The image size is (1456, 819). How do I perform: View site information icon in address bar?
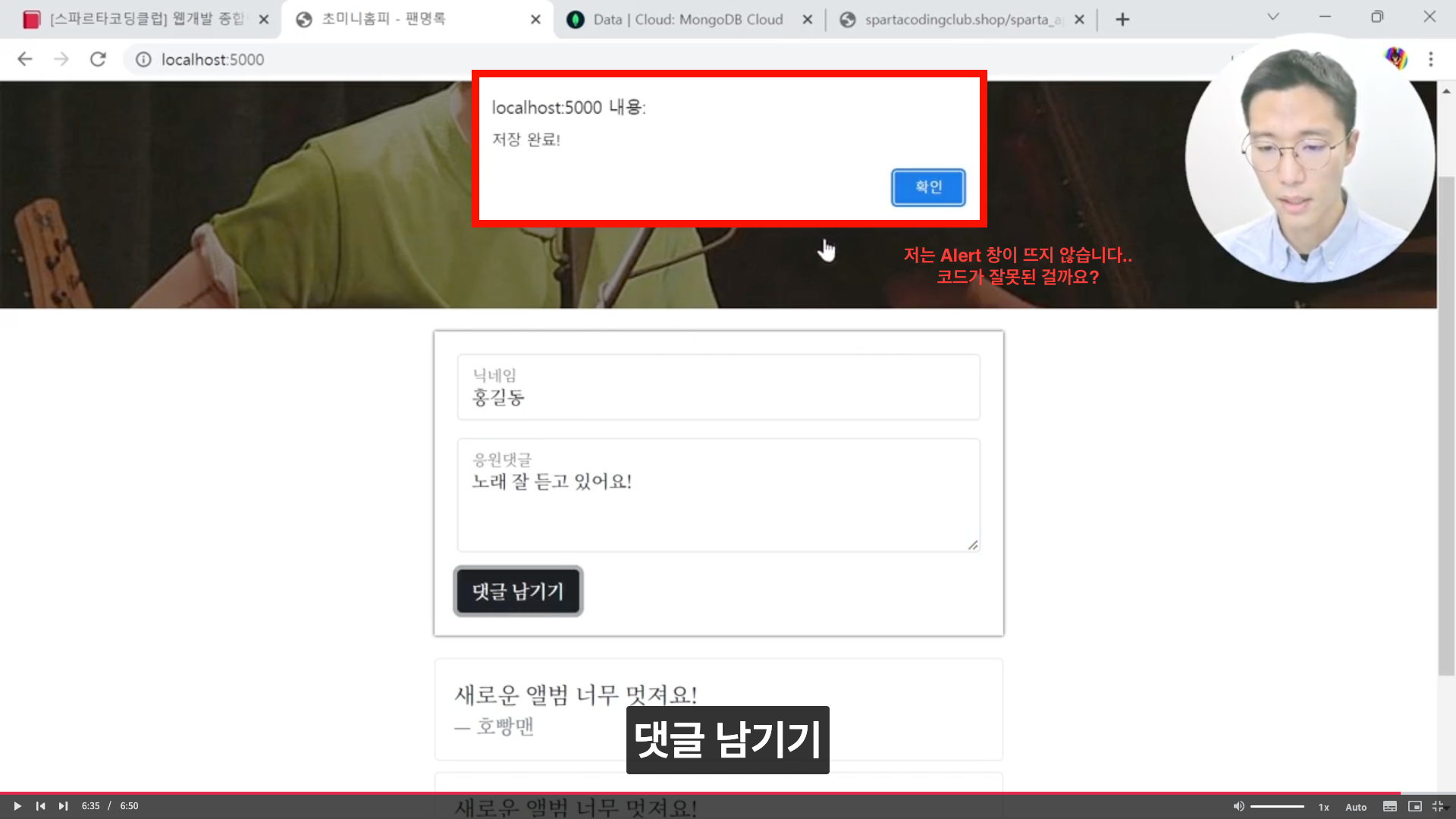click(x=143, y=59)
